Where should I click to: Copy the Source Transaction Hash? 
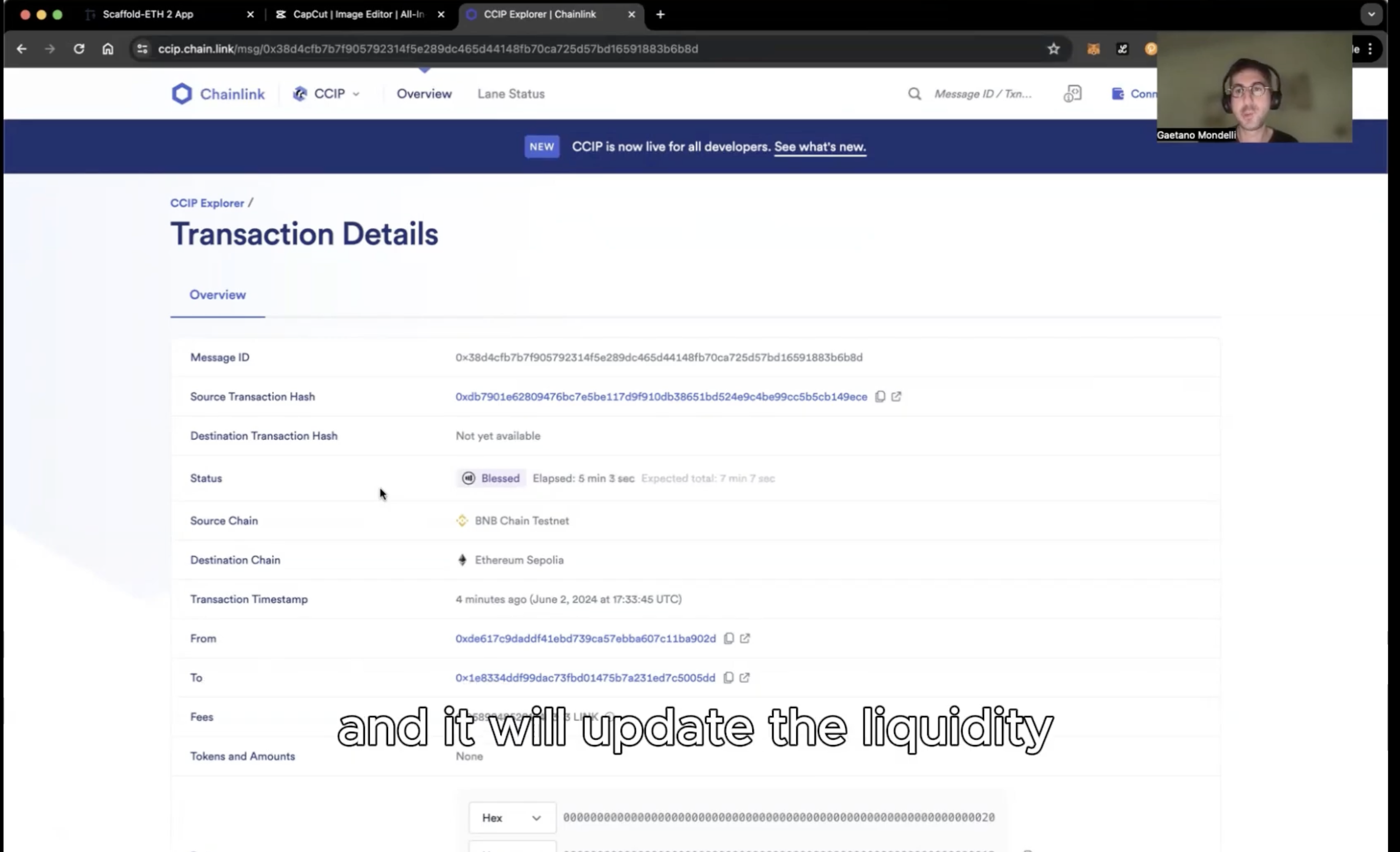point(879,396)
